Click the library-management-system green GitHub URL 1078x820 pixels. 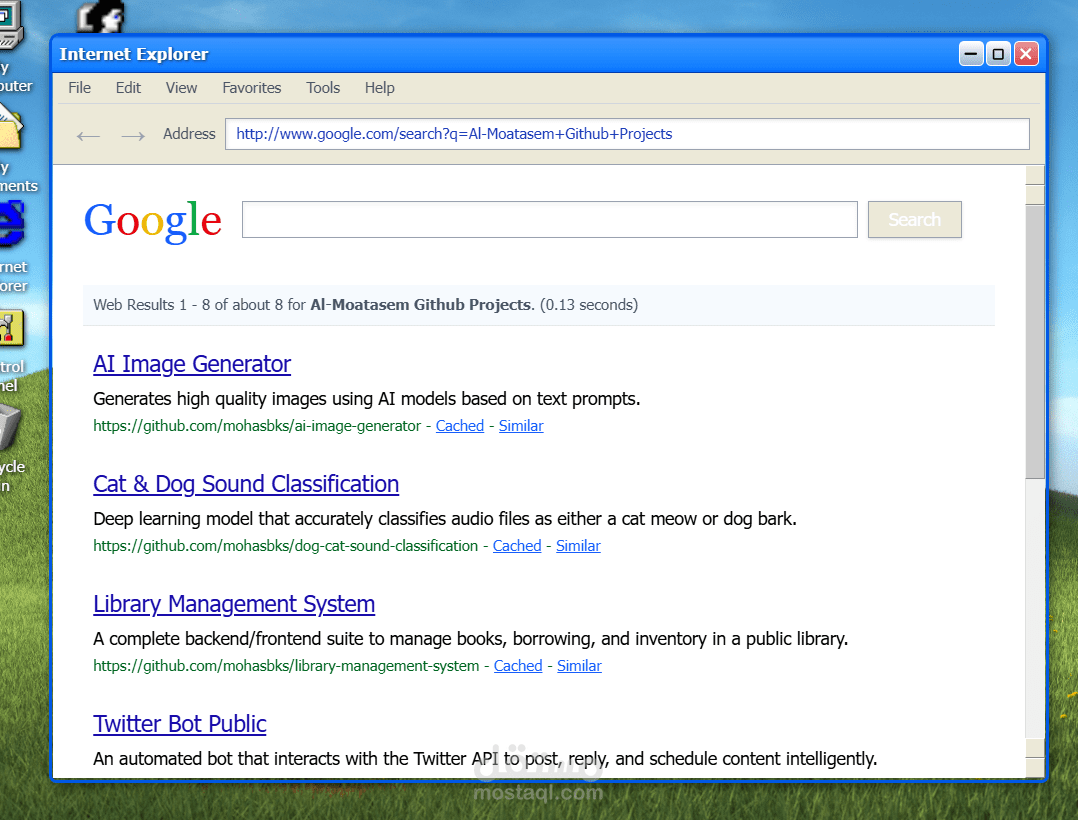[x=286, y=666]
